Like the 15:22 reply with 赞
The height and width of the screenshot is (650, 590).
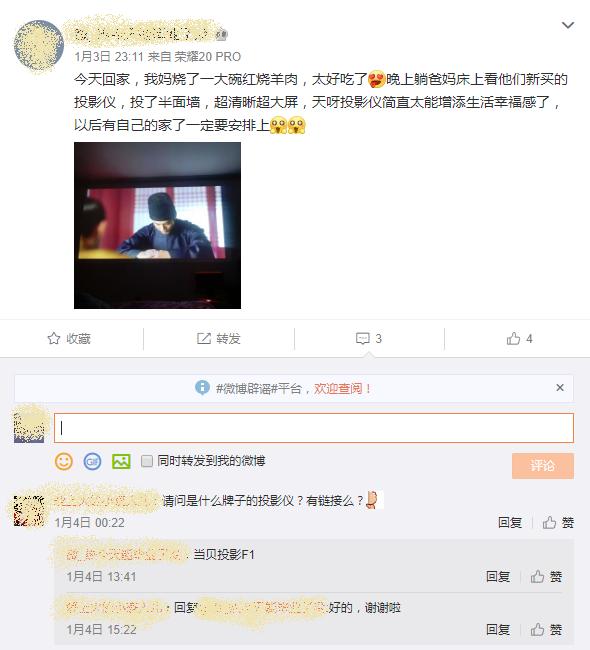coord(546,629)
